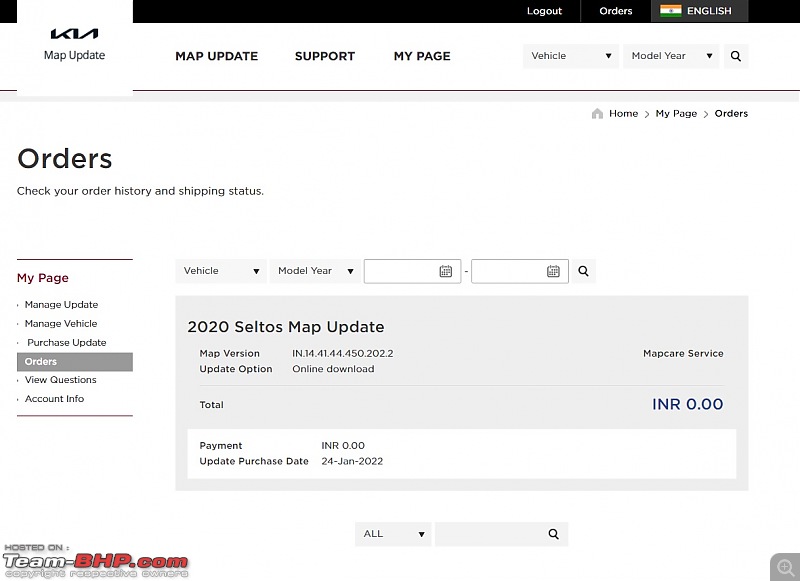Click the Kia Map Update logo
The image size is (800, 581).
click(74, 45)
